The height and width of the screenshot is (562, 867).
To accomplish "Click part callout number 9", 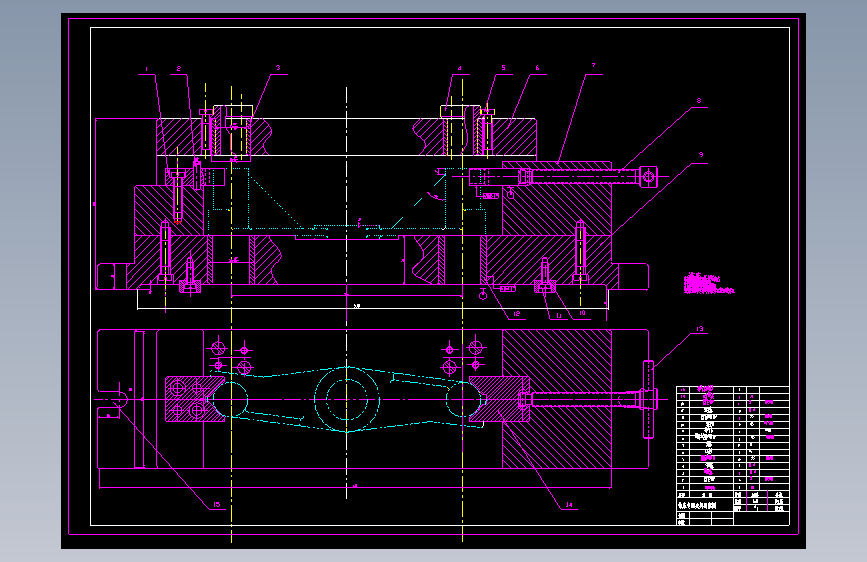I will (x=701, y=155).
